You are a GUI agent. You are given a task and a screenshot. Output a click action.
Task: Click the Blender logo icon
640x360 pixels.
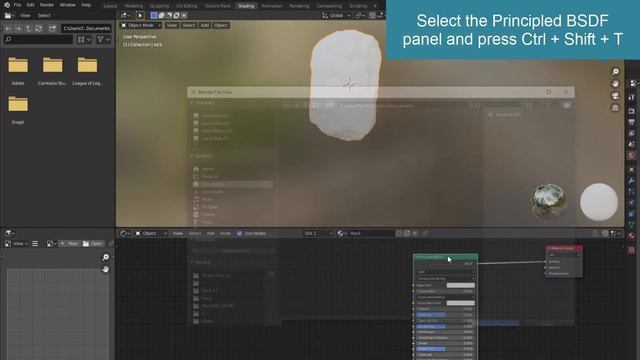click(7, 5)
